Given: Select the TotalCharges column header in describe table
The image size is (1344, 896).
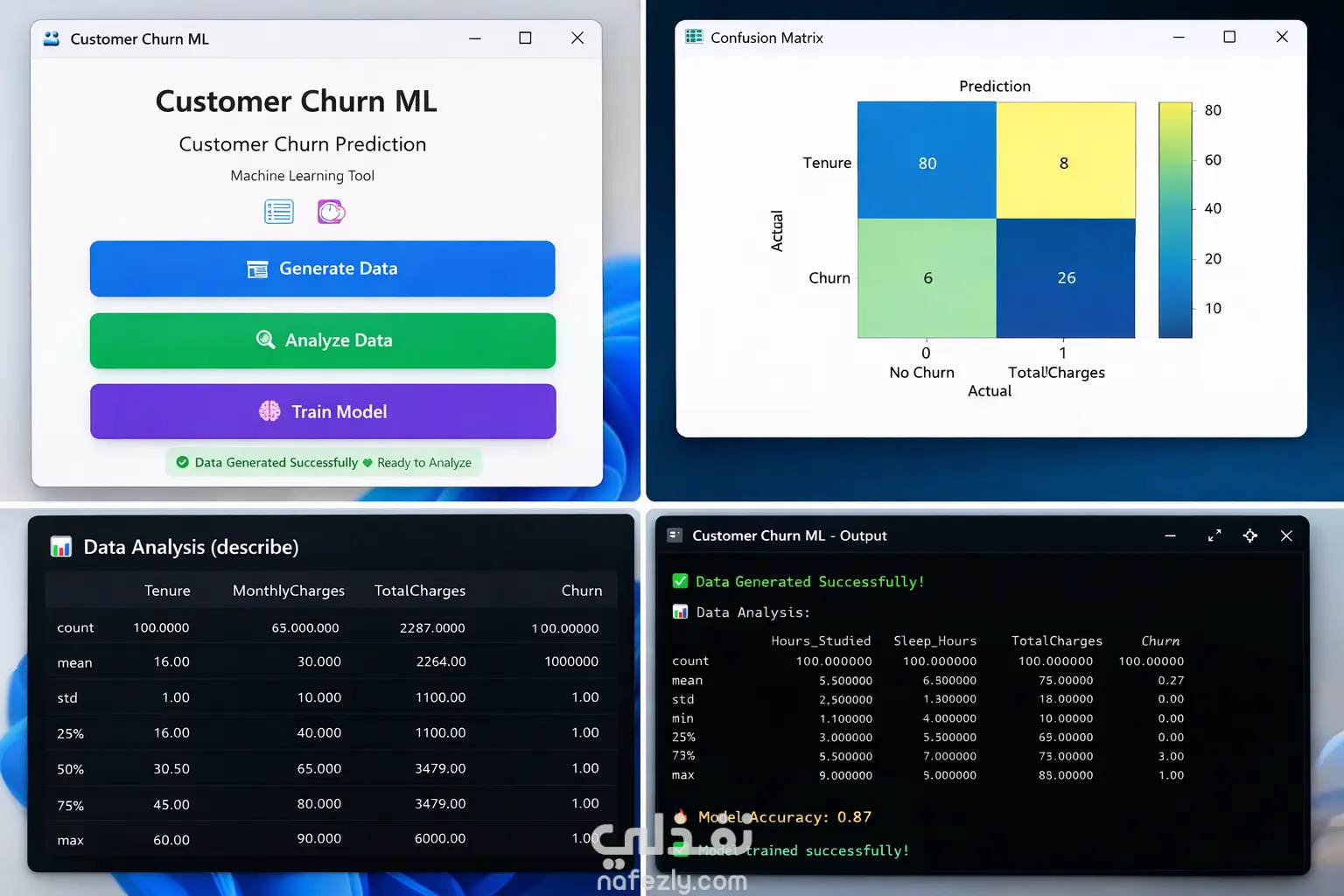Looking at the screenshot, I should coord(420,591).
